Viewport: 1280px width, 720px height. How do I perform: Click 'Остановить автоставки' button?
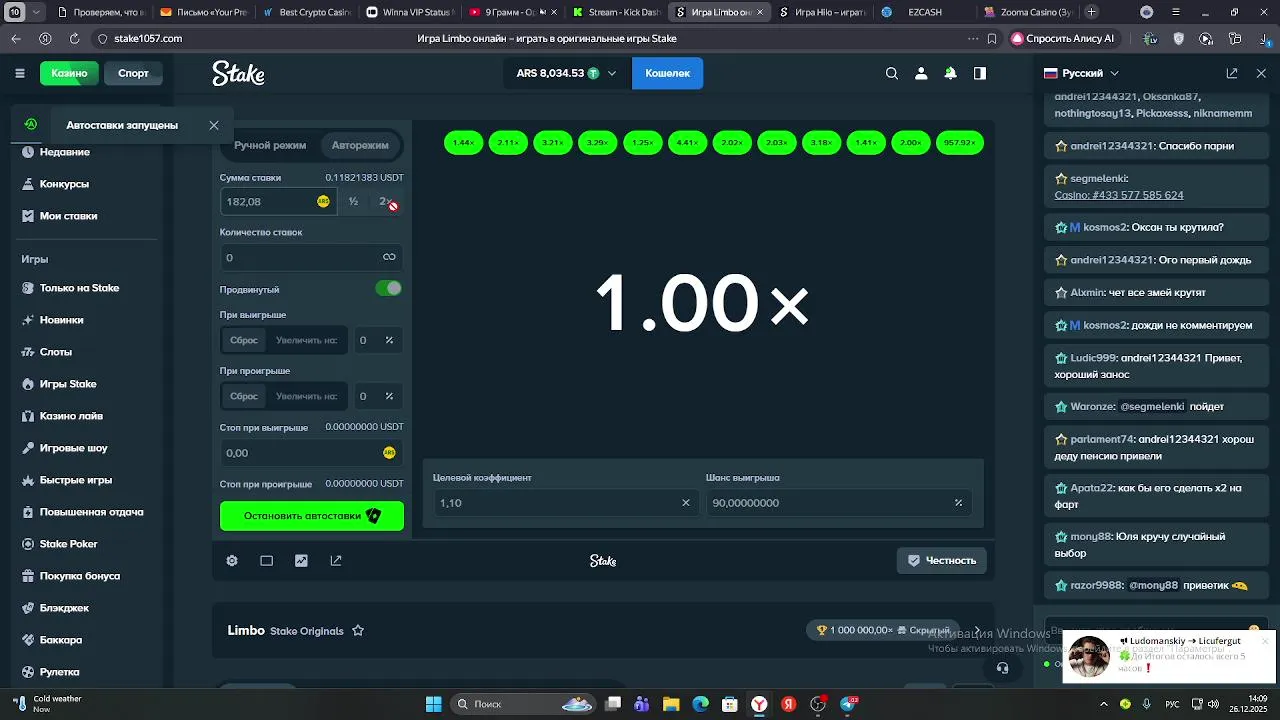[312, 516]
